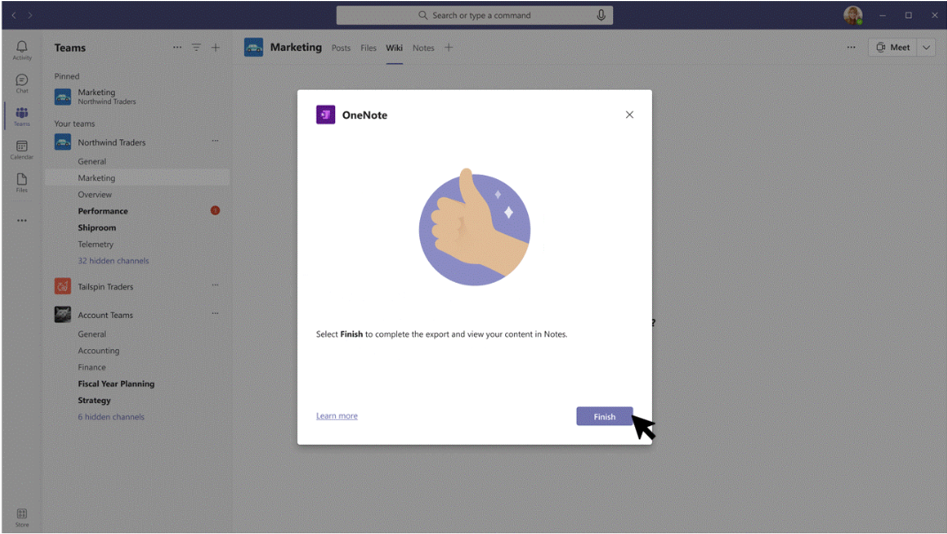Expand the Meet dropdown arrow

(926, 47)
